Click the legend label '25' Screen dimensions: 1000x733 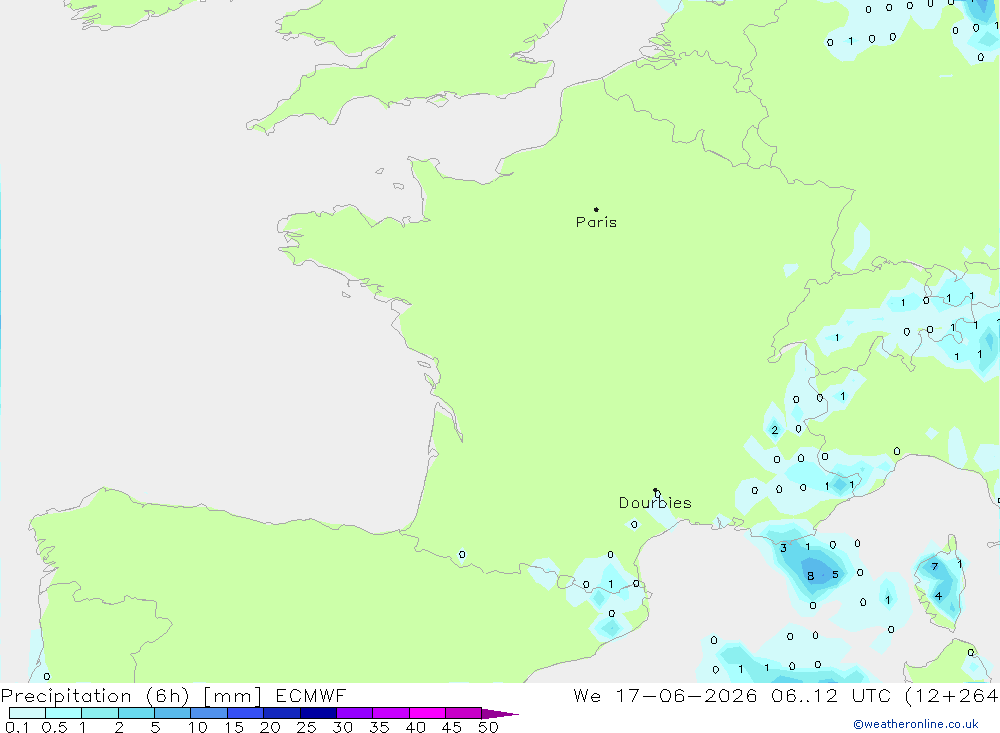click(306, 727)
